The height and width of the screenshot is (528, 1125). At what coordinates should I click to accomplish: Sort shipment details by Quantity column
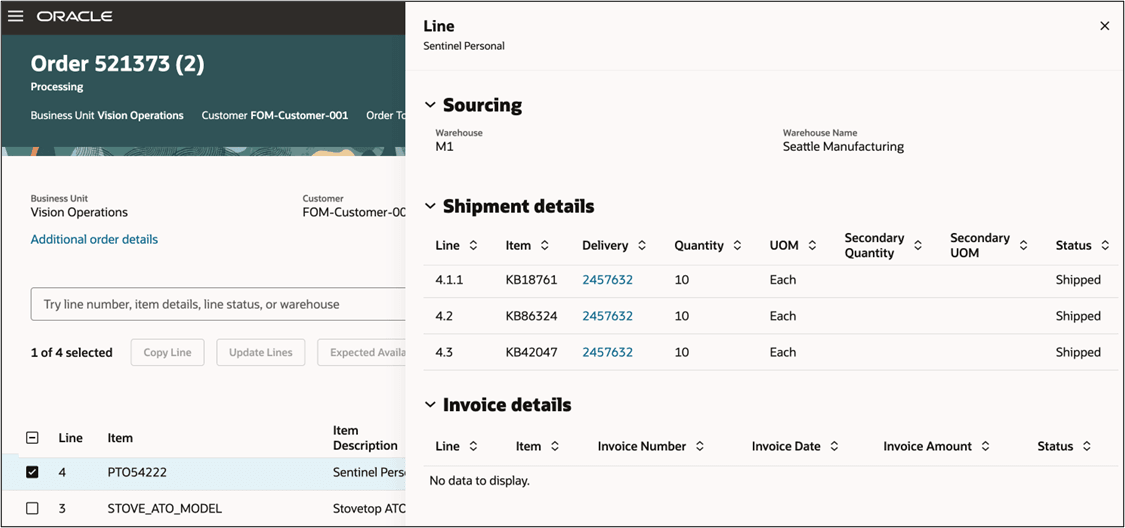tap(737, 246)
